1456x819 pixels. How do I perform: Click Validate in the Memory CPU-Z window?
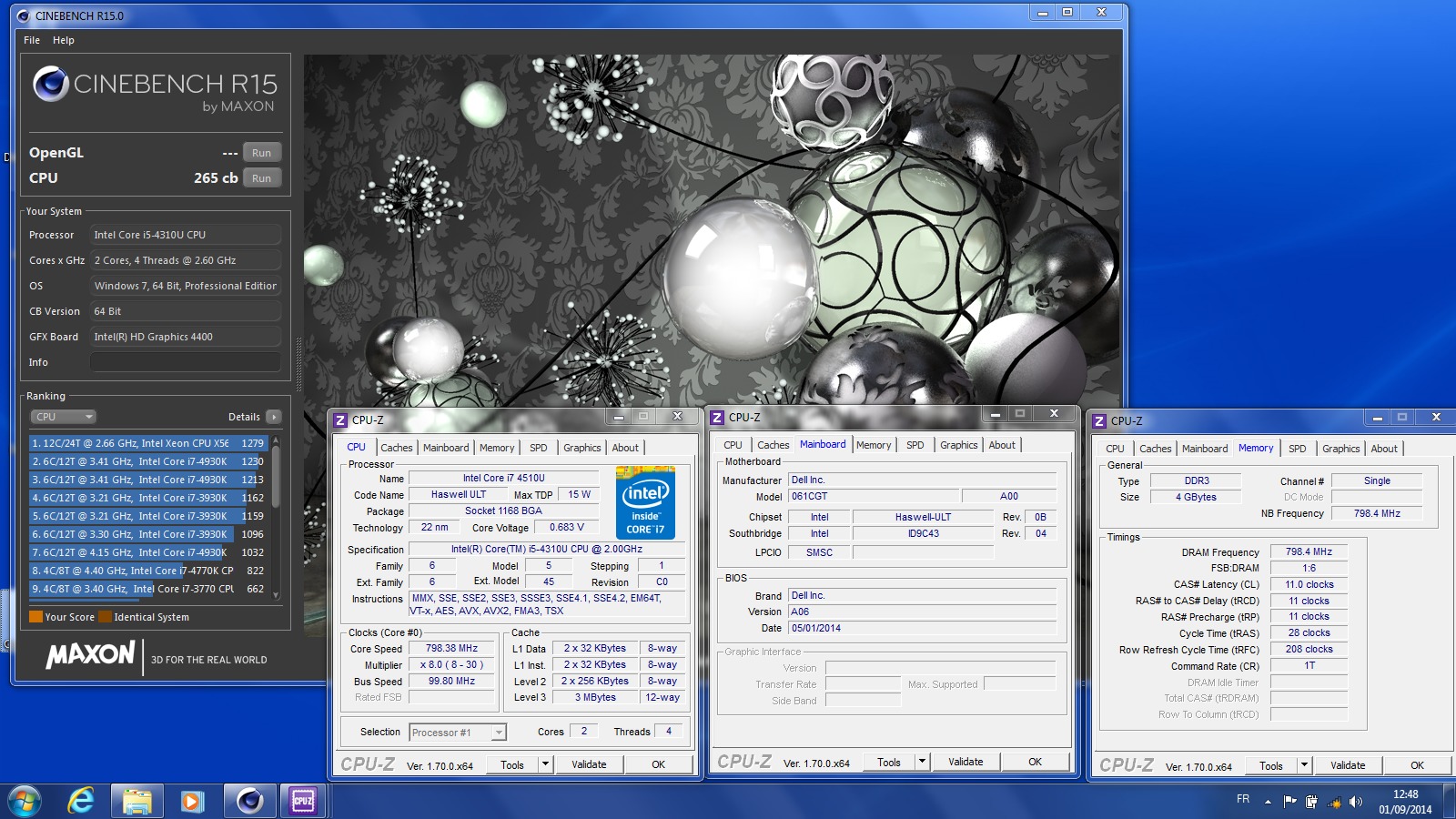click(x=1348, y=765)
